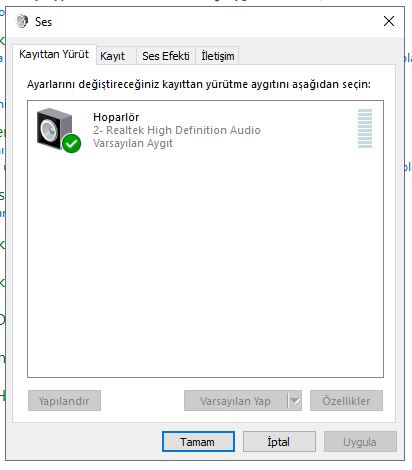Click the Hoparlör volume level meter
412x470 pixels.
point(365,128)
